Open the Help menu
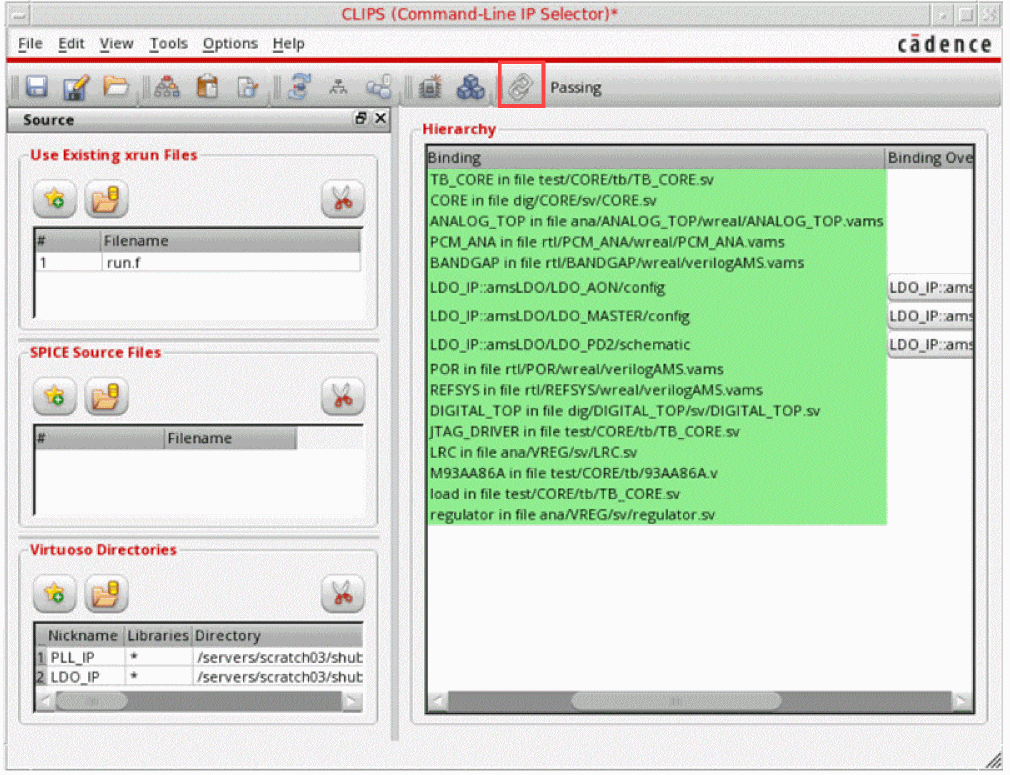Image resolution: width=1010 pixels, height=775 pixels. pos(288,44)
